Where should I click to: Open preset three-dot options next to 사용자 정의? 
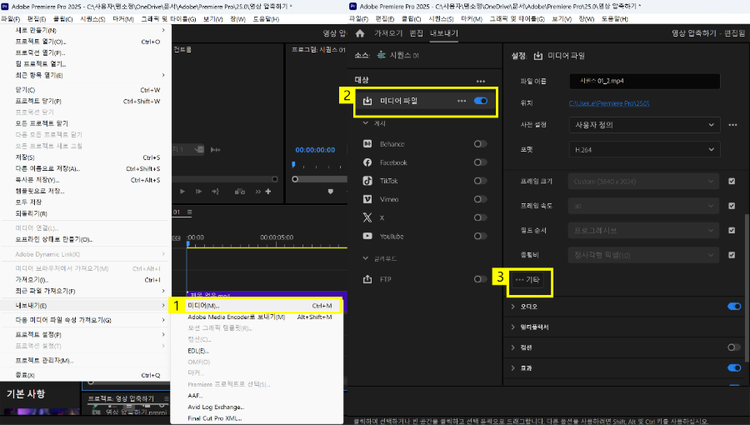click(x=733, y=125)
